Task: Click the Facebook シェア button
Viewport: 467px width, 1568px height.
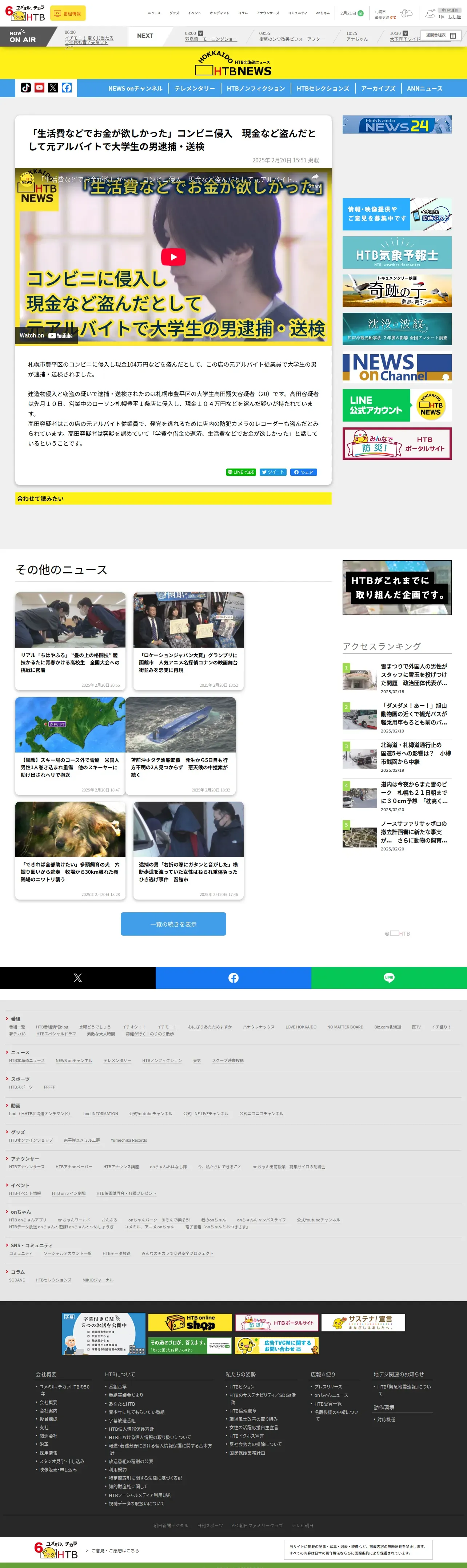Action: pyautogui.click(x=303, y=472)
